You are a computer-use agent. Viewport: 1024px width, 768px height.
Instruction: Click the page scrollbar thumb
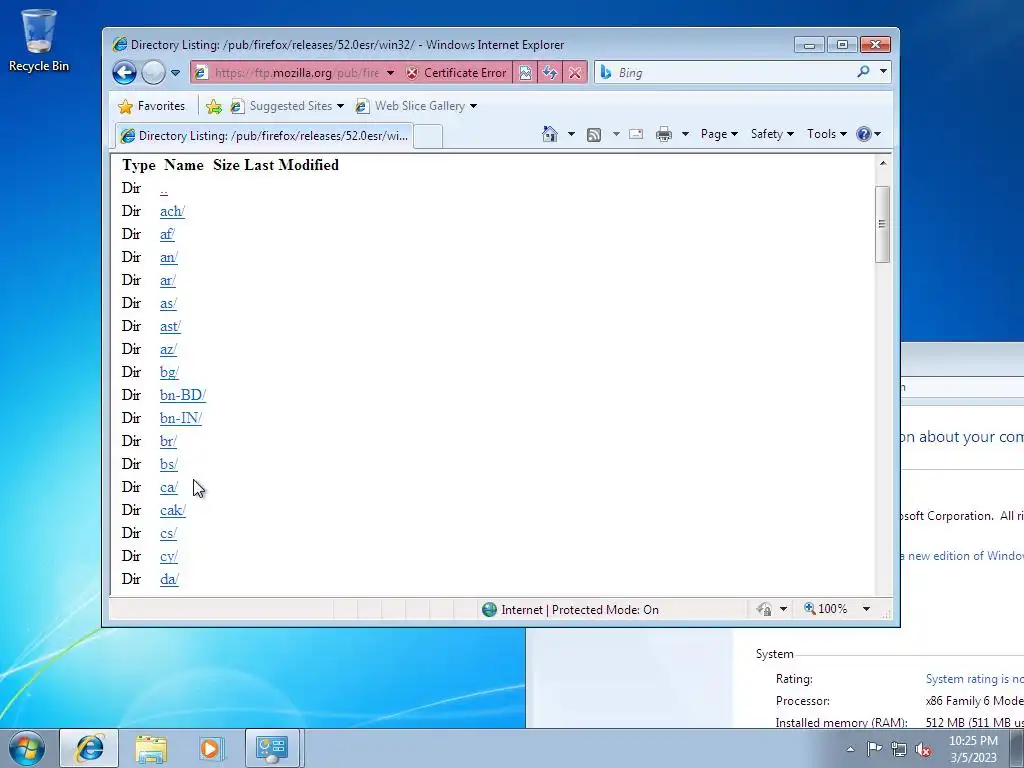tap(882, 224)
